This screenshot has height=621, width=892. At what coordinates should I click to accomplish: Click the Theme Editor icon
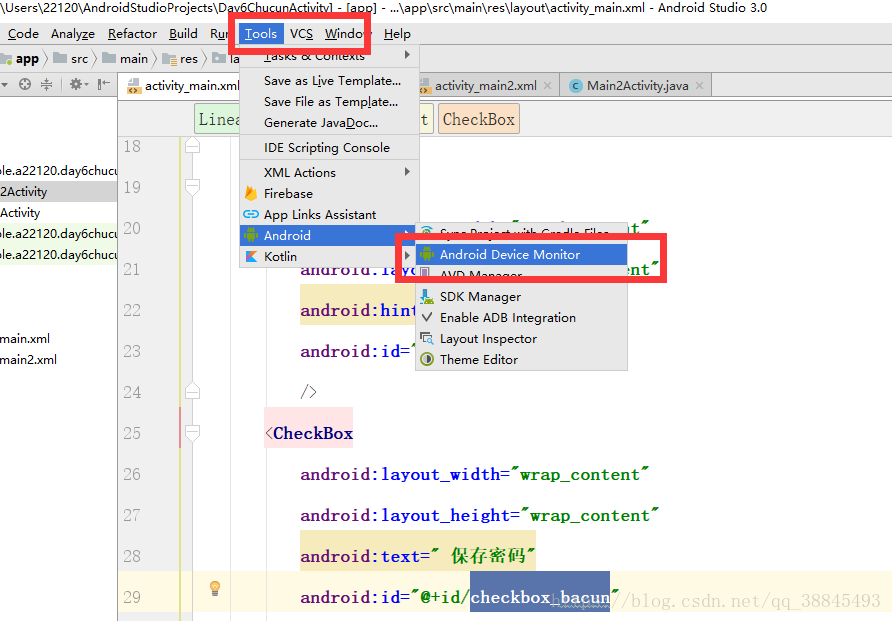coord(427,360)
